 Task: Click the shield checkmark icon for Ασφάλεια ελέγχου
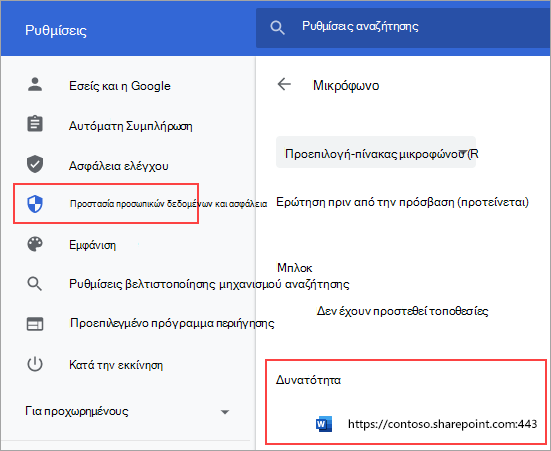(35, 164)
